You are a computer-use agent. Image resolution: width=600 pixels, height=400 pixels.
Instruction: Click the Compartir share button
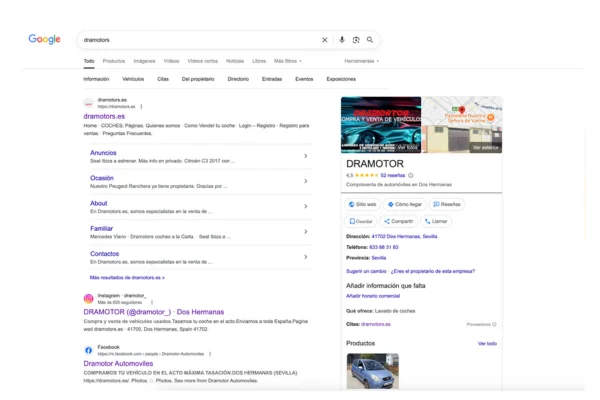click(x=398, y=221)
